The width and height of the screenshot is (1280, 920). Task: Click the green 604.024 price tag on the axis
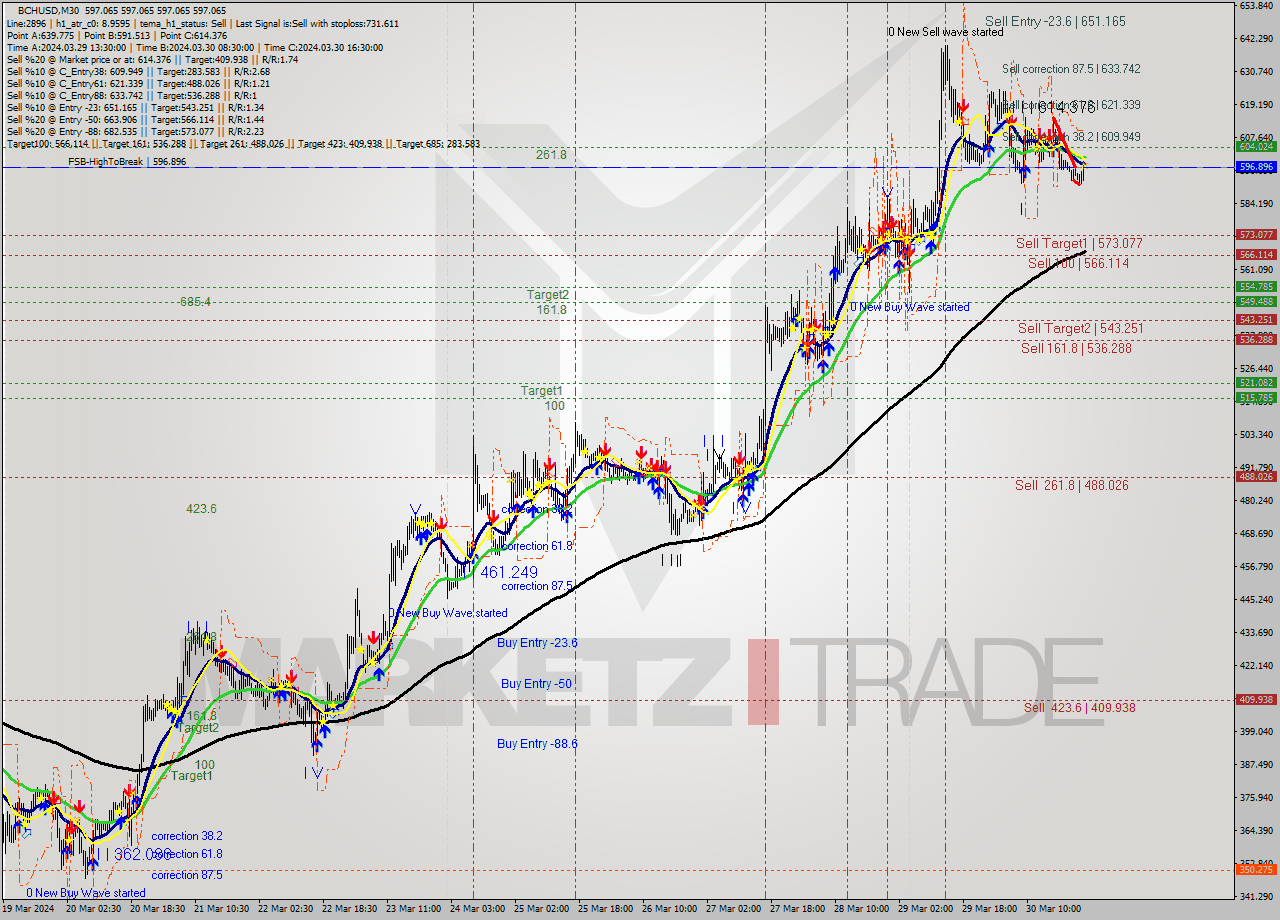click(1256, 146)
